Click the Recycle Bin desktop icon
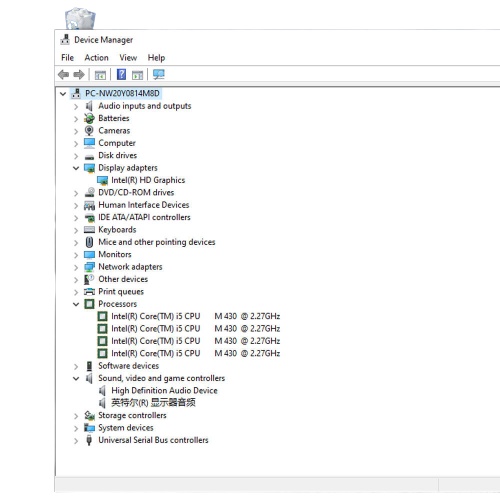This screenshot has height=500, width=500. click(80, 18)
